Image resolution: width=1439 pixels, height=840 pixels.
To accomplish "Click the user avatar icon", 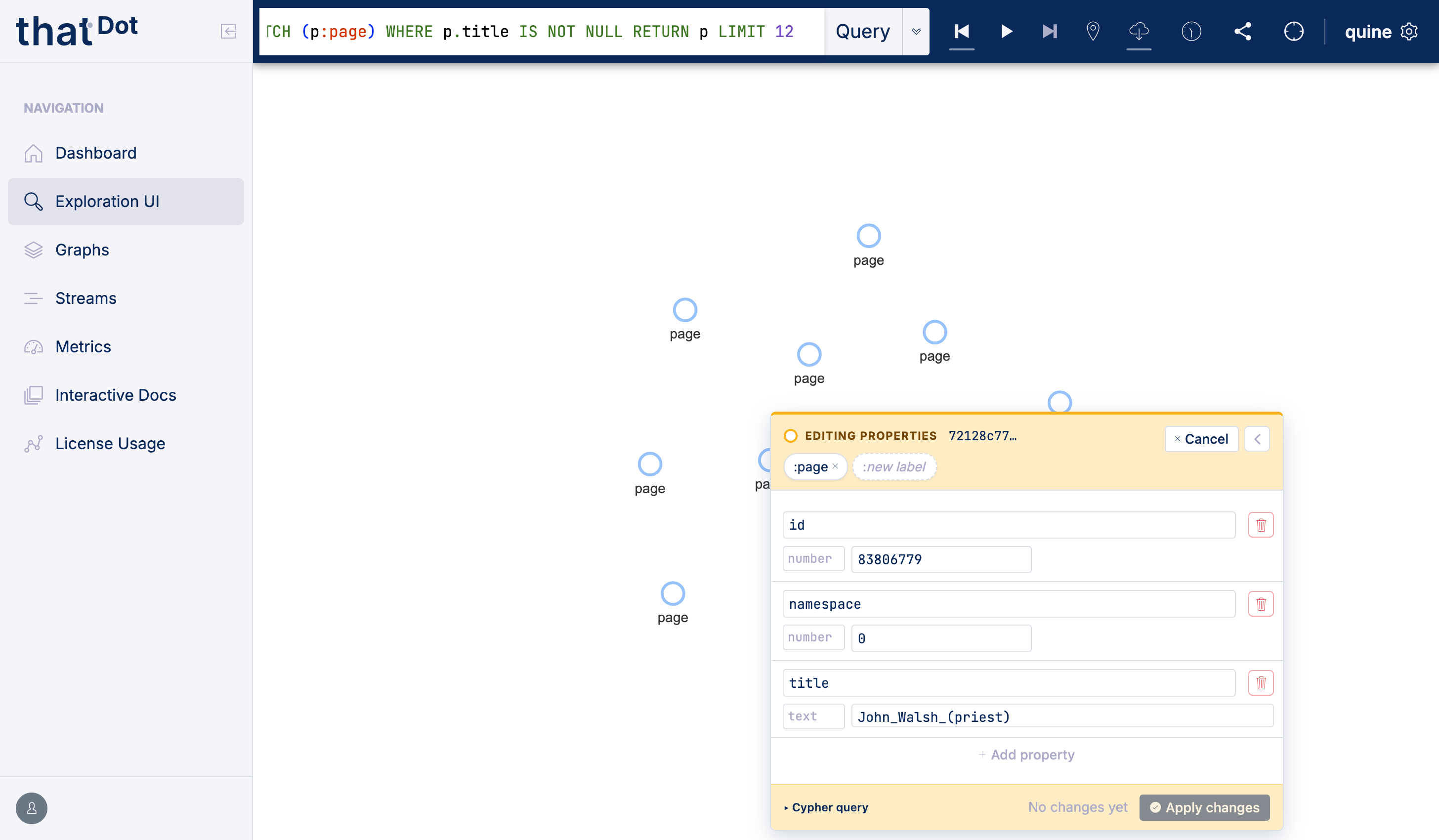I will [x=32, y=808].
